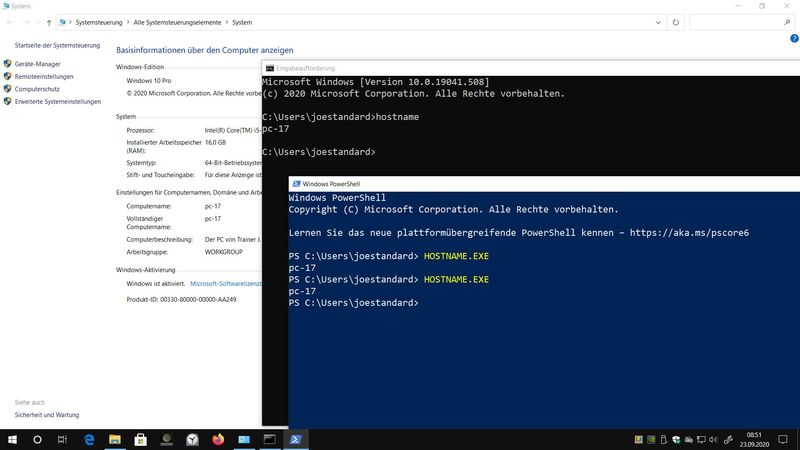
Task: Open Startseite der Systemsteuerung link
Action: click(x=57, y=45)
